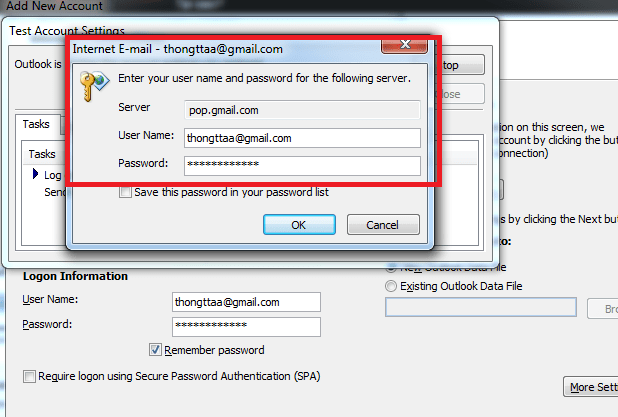Enable Require logon using Secure Password Authentication

click(x=29, y=376)
